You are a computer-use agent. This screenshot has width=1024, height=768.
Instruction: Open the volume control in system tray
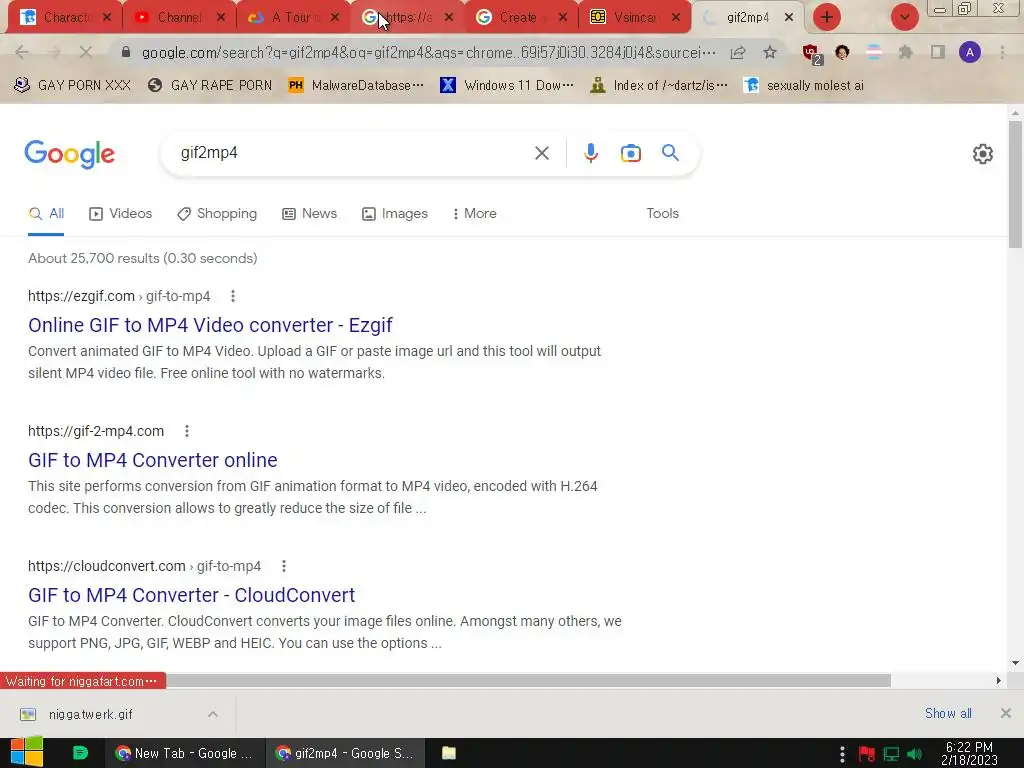pyautogui.click(x=914, y=754)
